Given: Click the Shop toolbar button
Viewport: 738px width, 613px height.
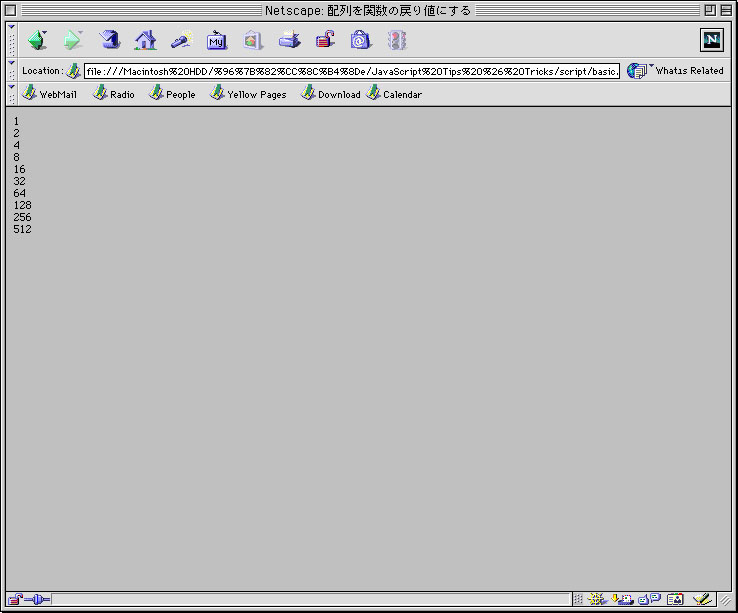Looking at the screenshot, I should [x=361, y=40].
